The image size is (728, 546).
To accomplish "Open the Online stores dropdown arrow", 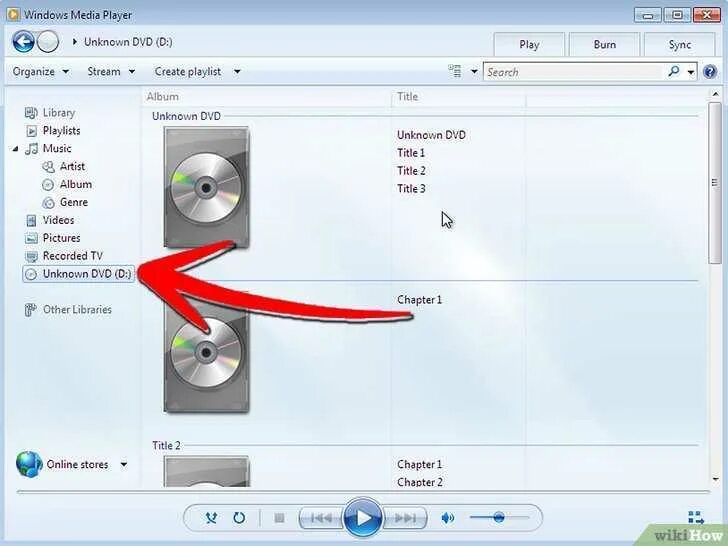I will tap(124, 464).
